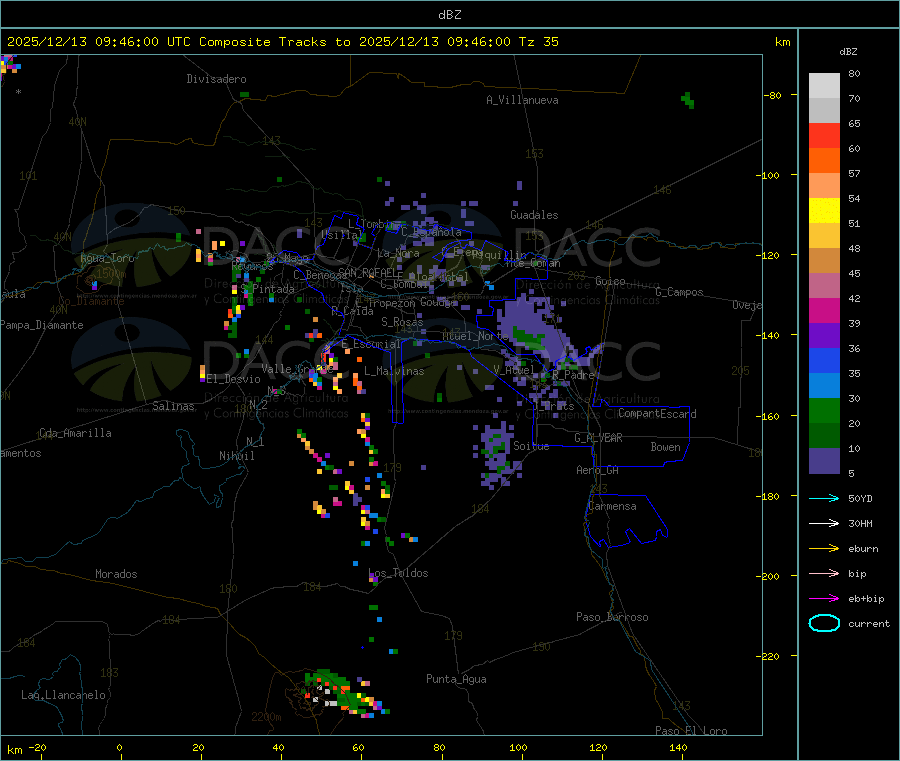The image size is (900, 761).
Task: Click the large purple echo west of Soitue
Action: tap(497, 455)
